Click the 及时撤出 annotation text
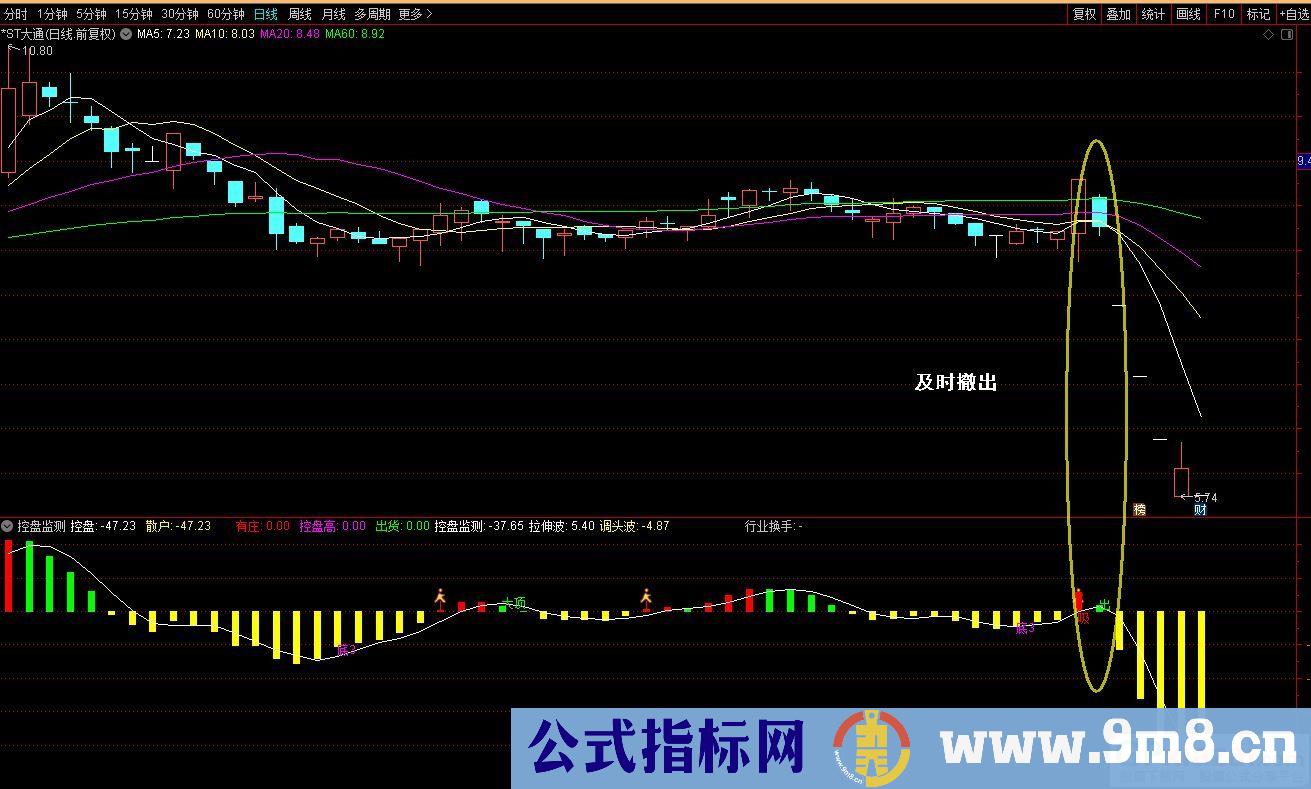This screenshot has height=789, width=1311. pos(956,382)
